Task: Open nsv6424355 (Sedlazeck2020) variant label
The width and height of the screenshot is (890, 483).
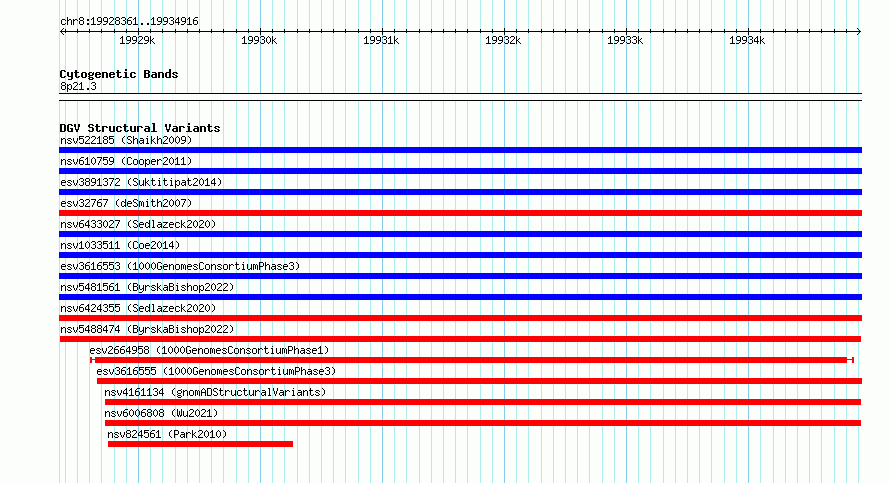Action: 138,308
